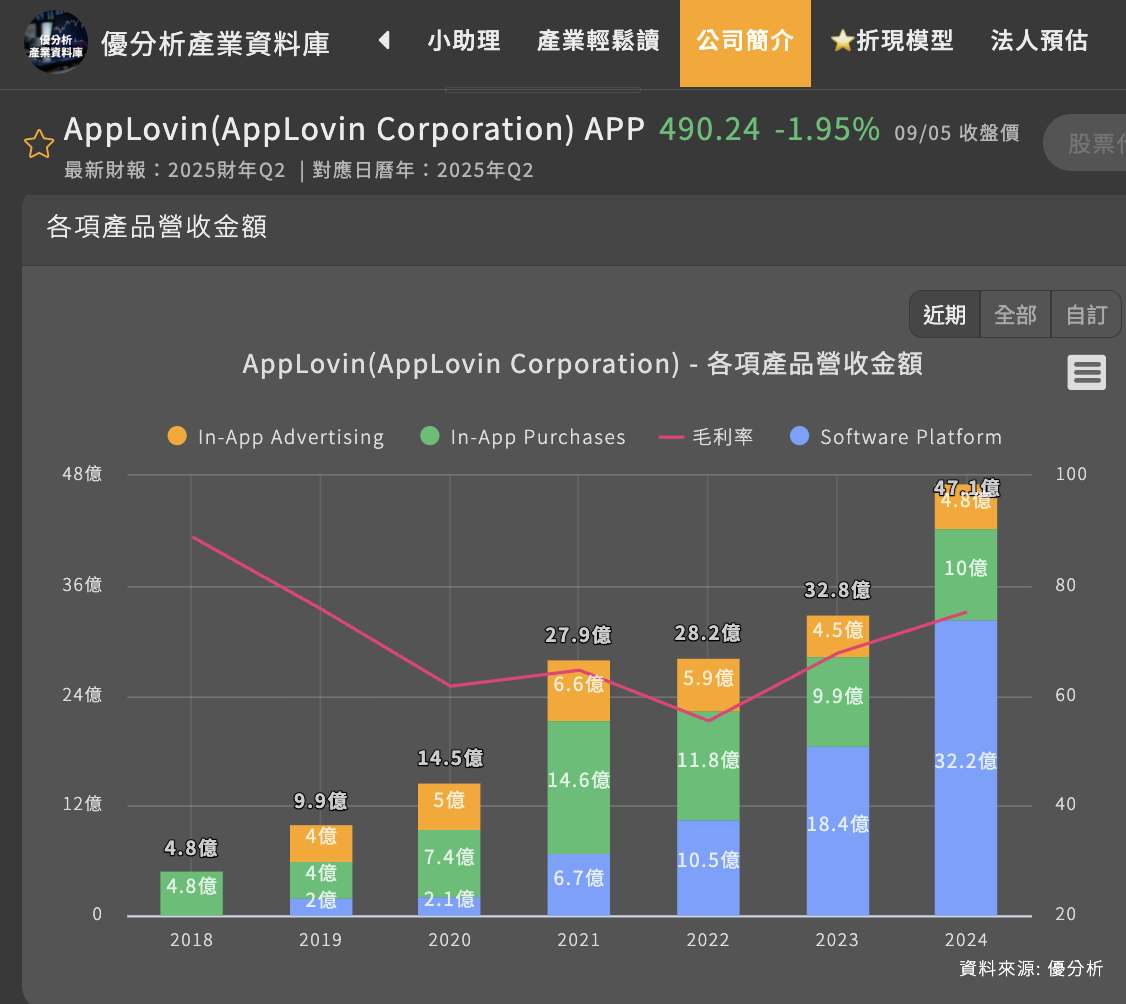Choose the 自訂 range option
Viewport: 1126px width, 1004px height.
[1086, 314]
